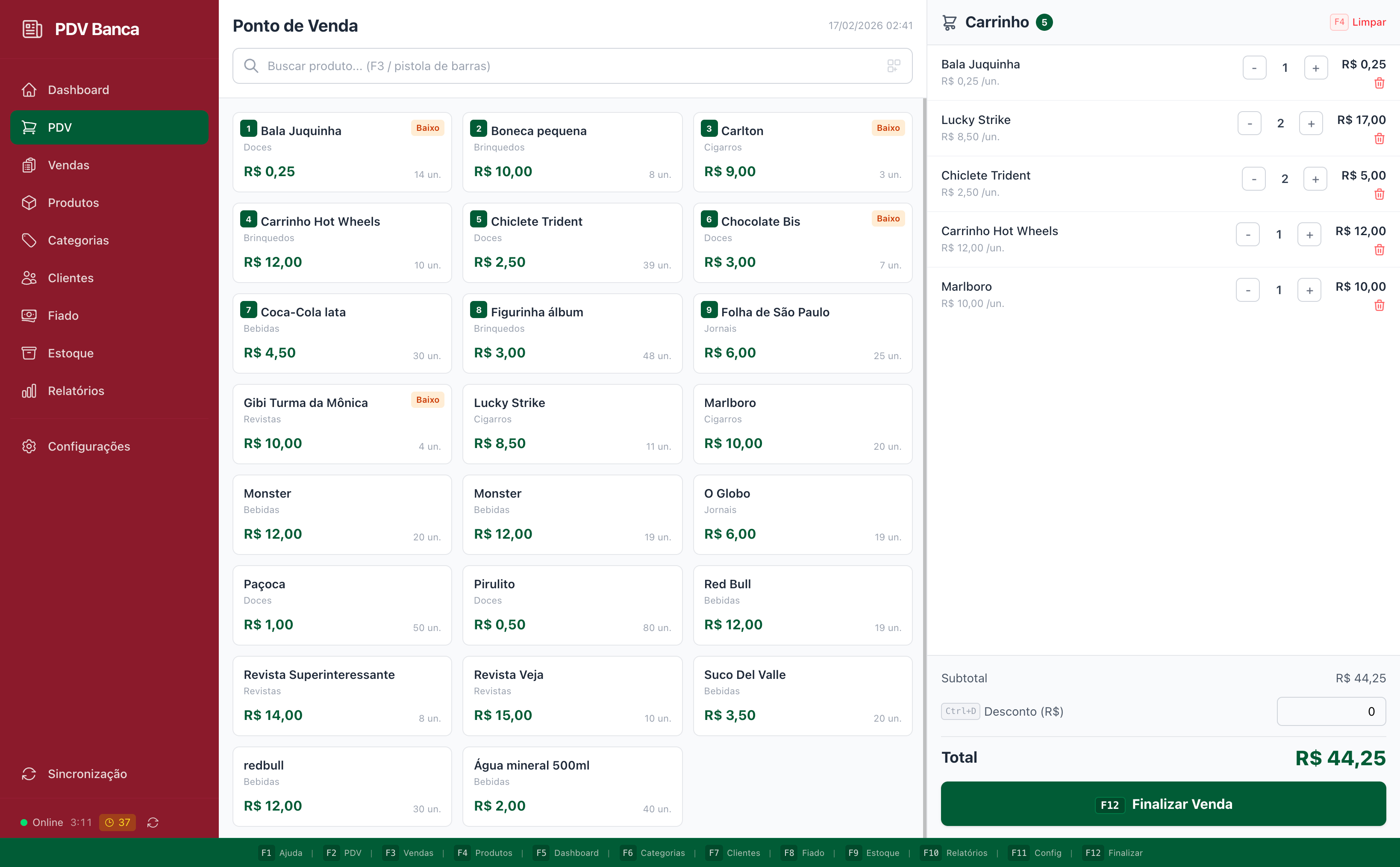Viewport: 1400px width, 867px height.
Task: Open the Relatórios section
Action: (76, 390)
